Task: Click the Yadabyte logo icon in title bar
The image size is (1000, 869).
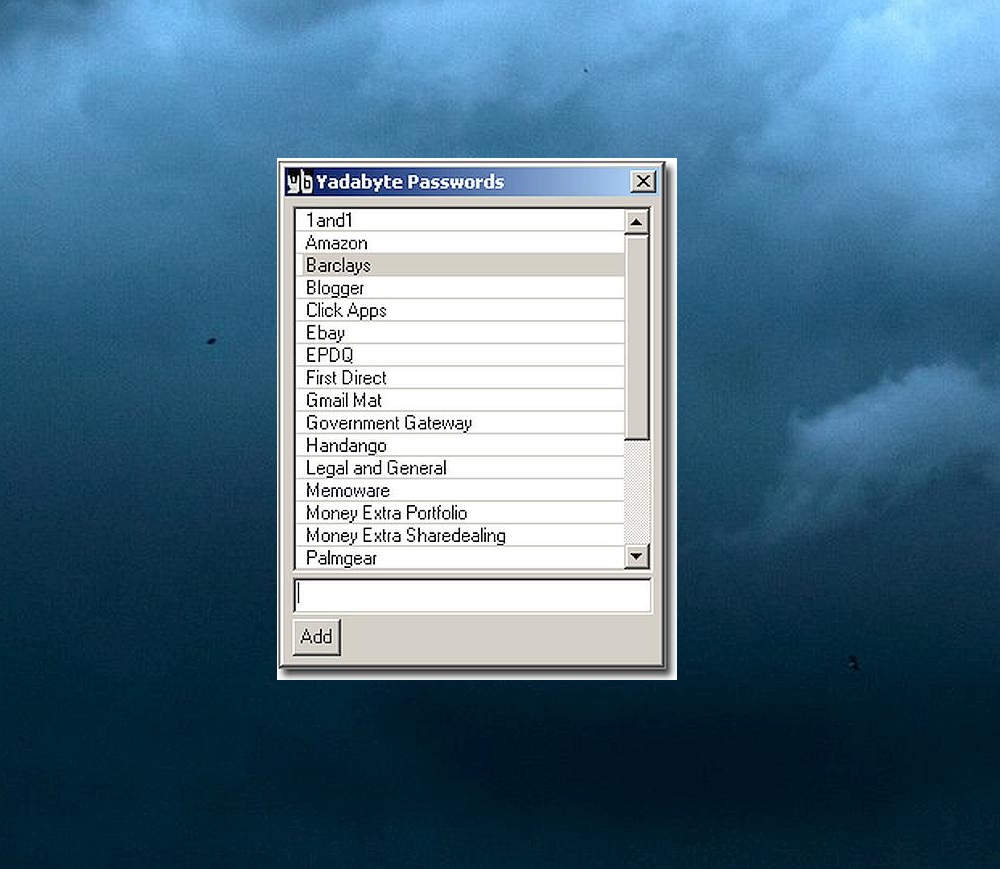Action: click(299, 182)
